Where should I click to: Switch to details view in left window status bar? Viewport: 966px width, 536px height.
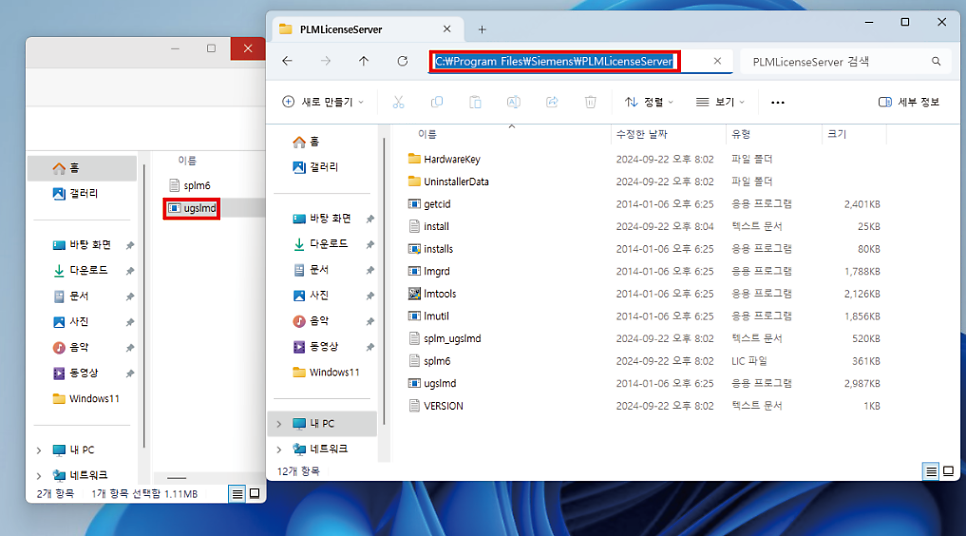click(237, 493)
